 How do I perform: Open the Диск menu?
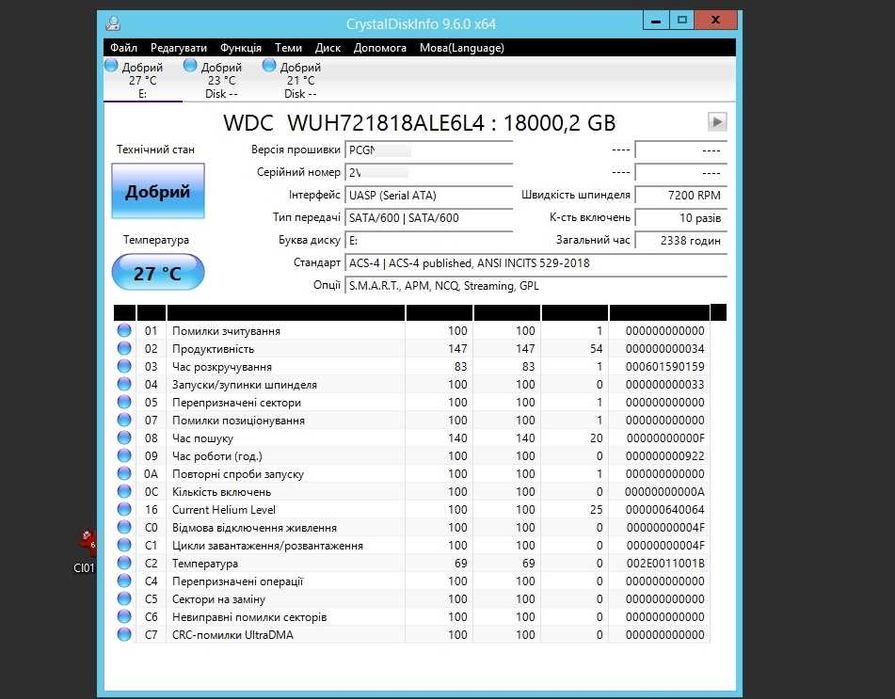tap(328, 48)
